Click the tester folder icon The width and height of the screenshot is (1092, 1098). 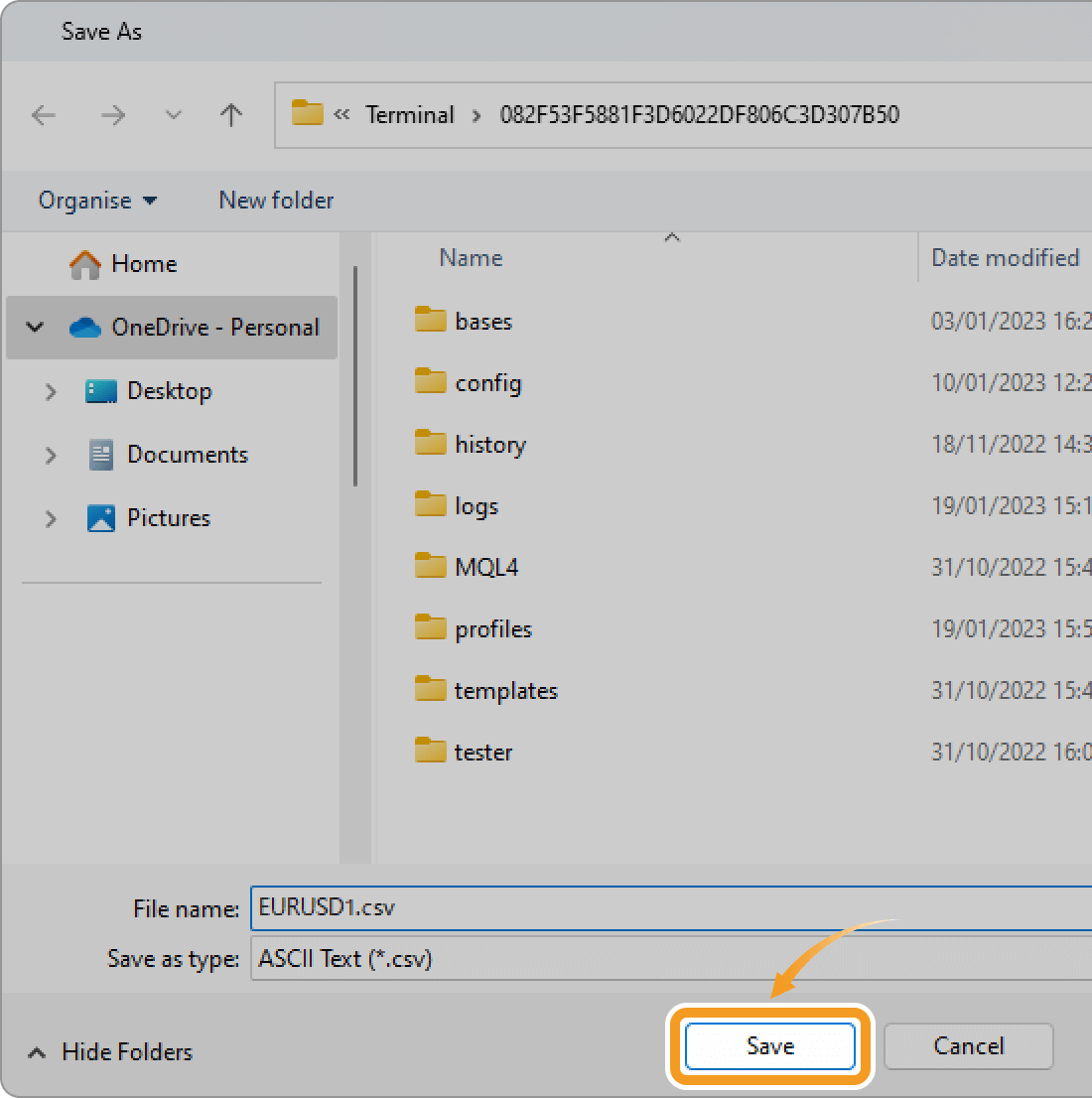click(x=430, y=751)
